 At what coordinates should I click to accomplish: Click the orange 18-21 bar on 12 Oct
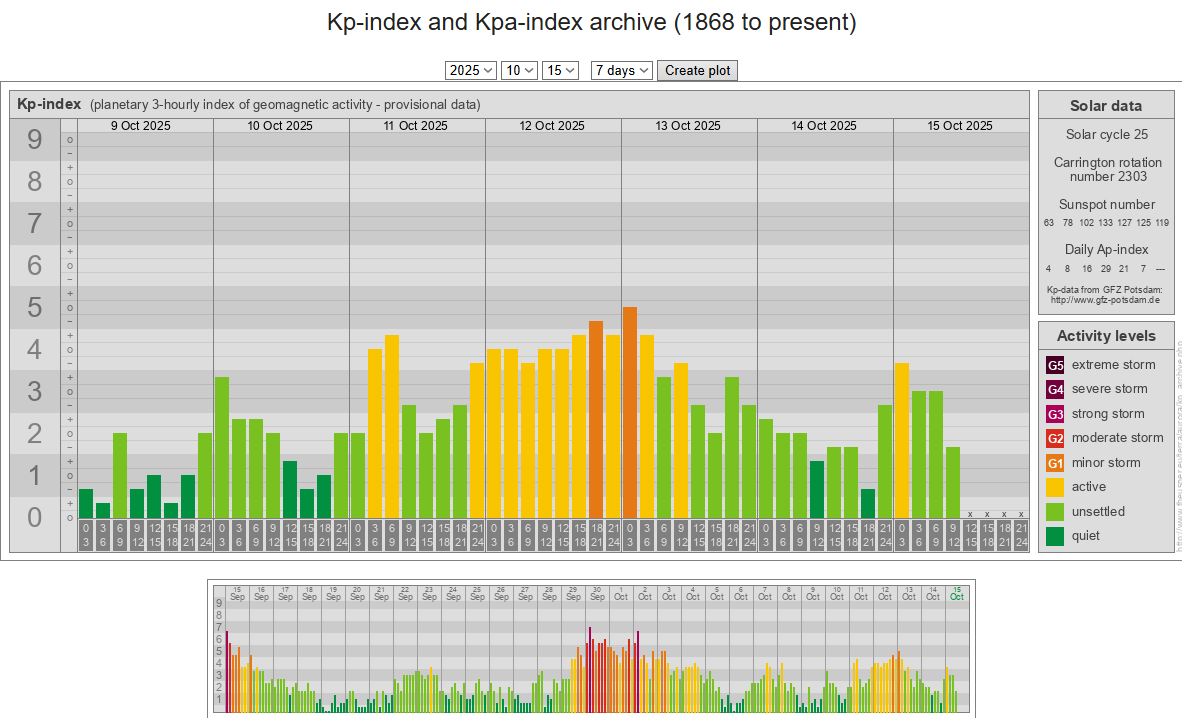[596, 419]
